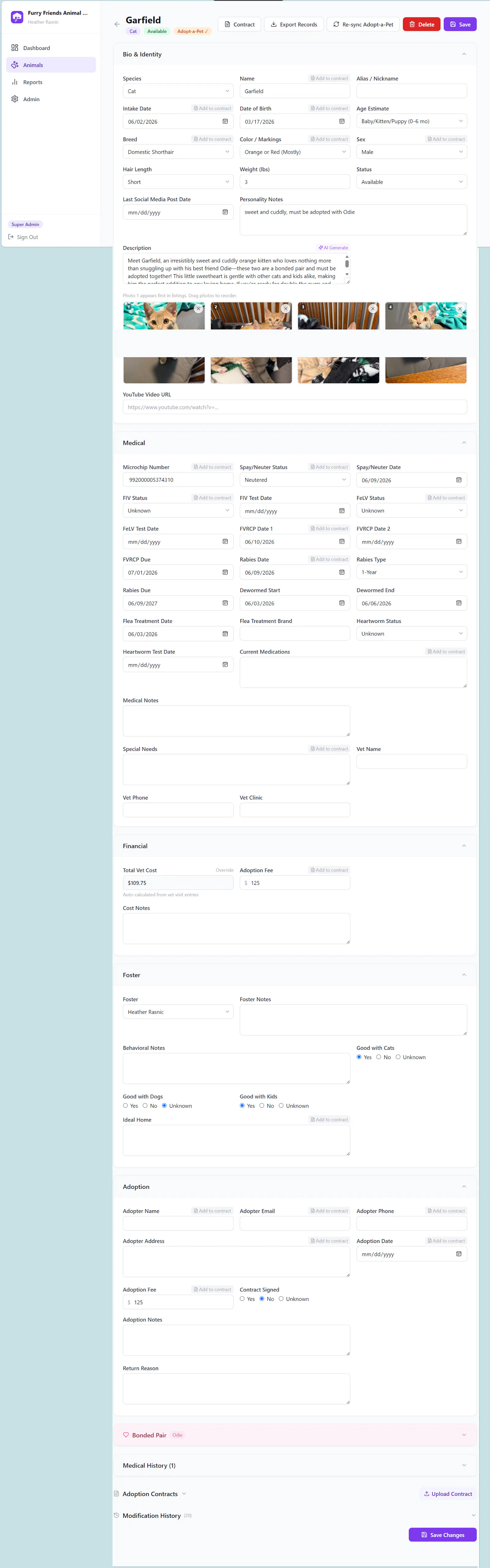Click the red Delete button
Viewport: 490px width, 1568px height.
421,24
